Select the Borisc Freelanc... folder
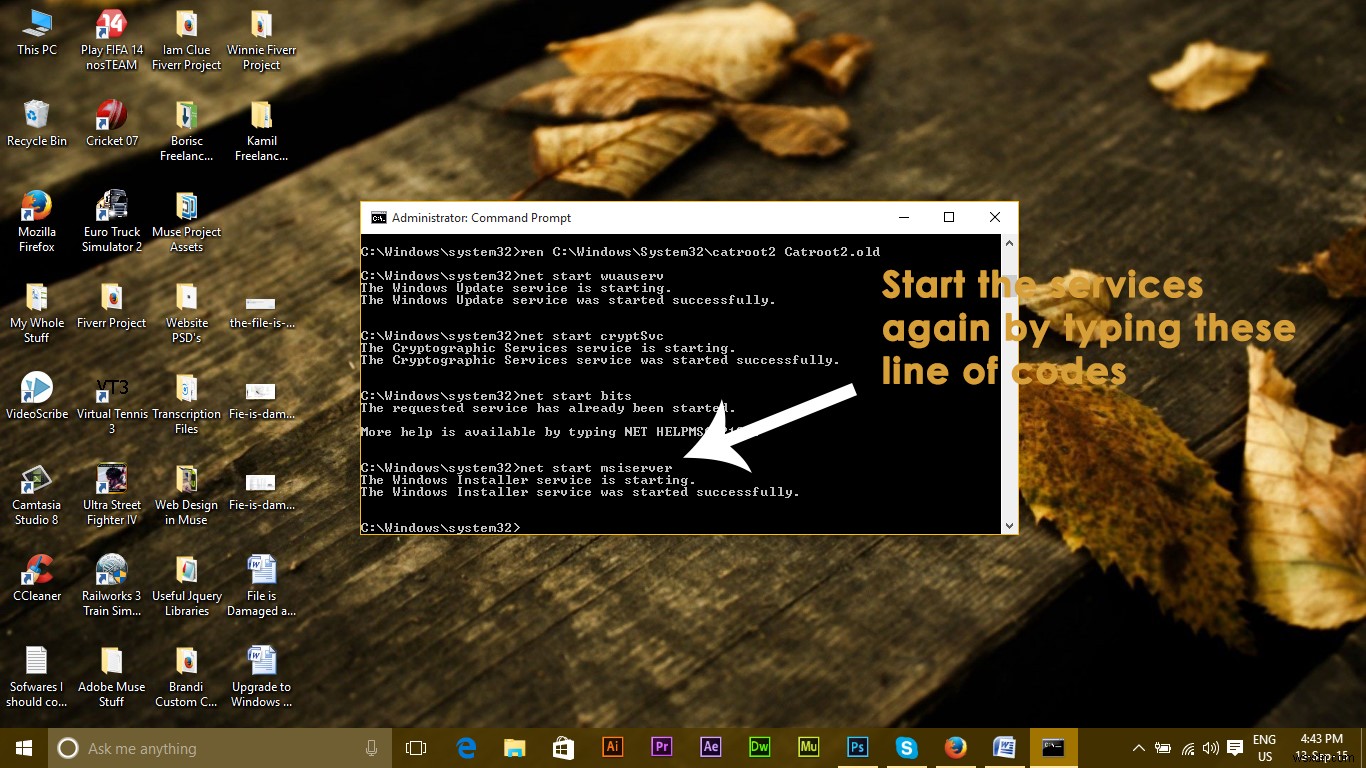The height and width of the screenshot is (768, 1366). [x=187, y=131]
